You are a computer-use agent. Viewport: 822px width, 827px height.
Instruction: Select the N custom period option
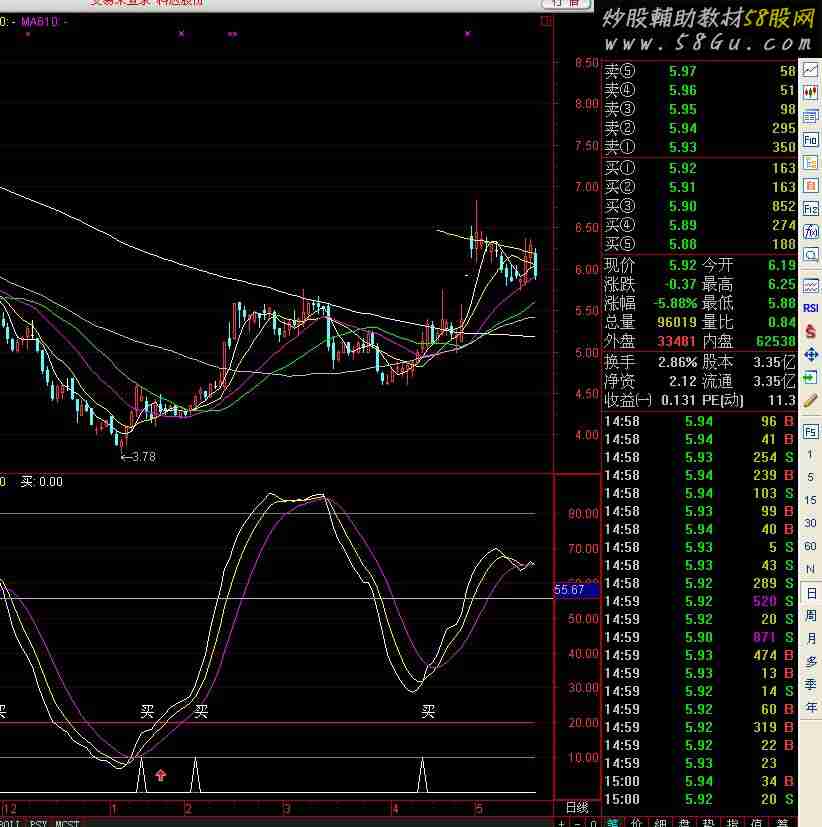click(x=810, y=569)
